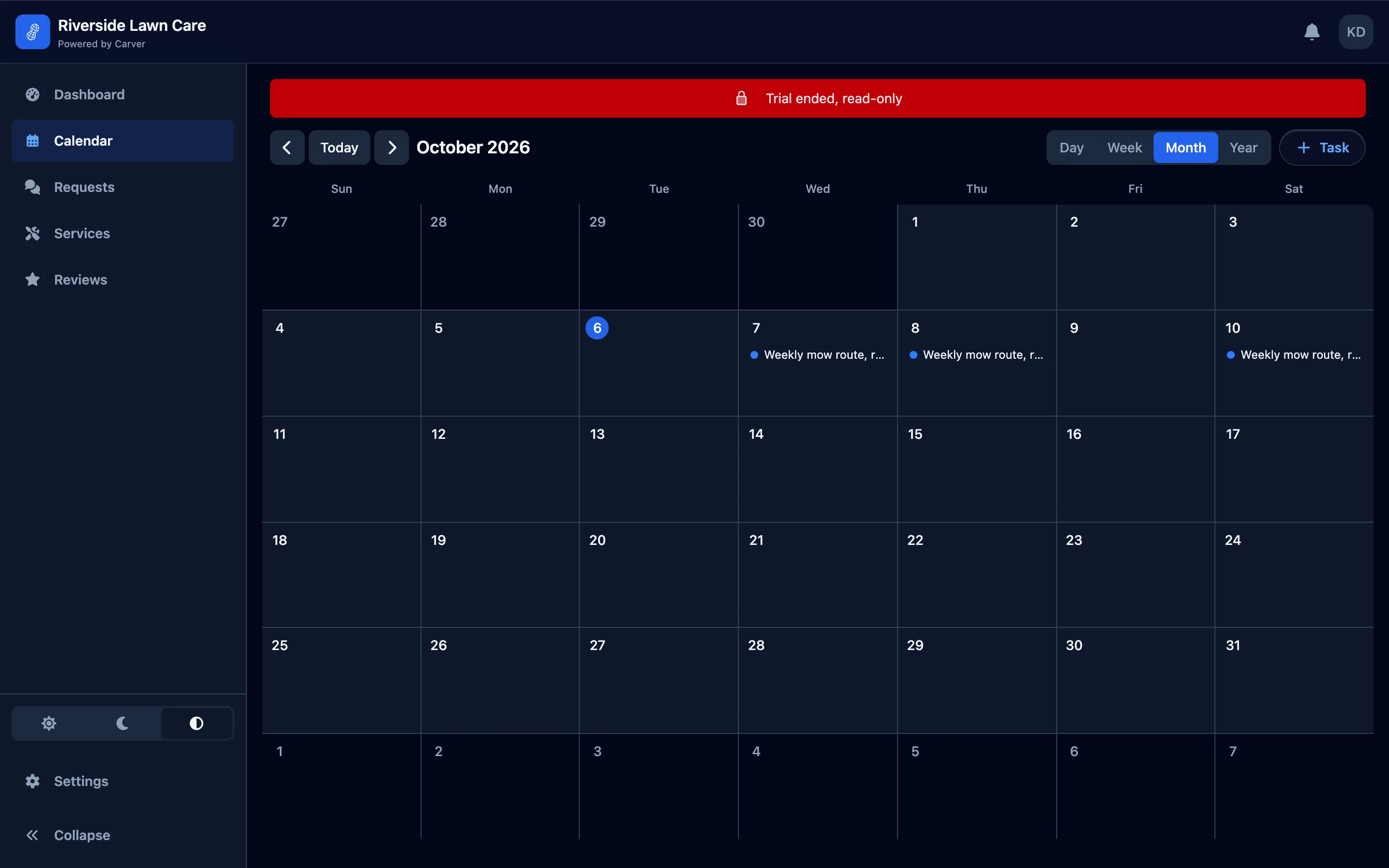Select October 15 on the calendar
This screenshot has width=1389, height=868.
point(976,469)
